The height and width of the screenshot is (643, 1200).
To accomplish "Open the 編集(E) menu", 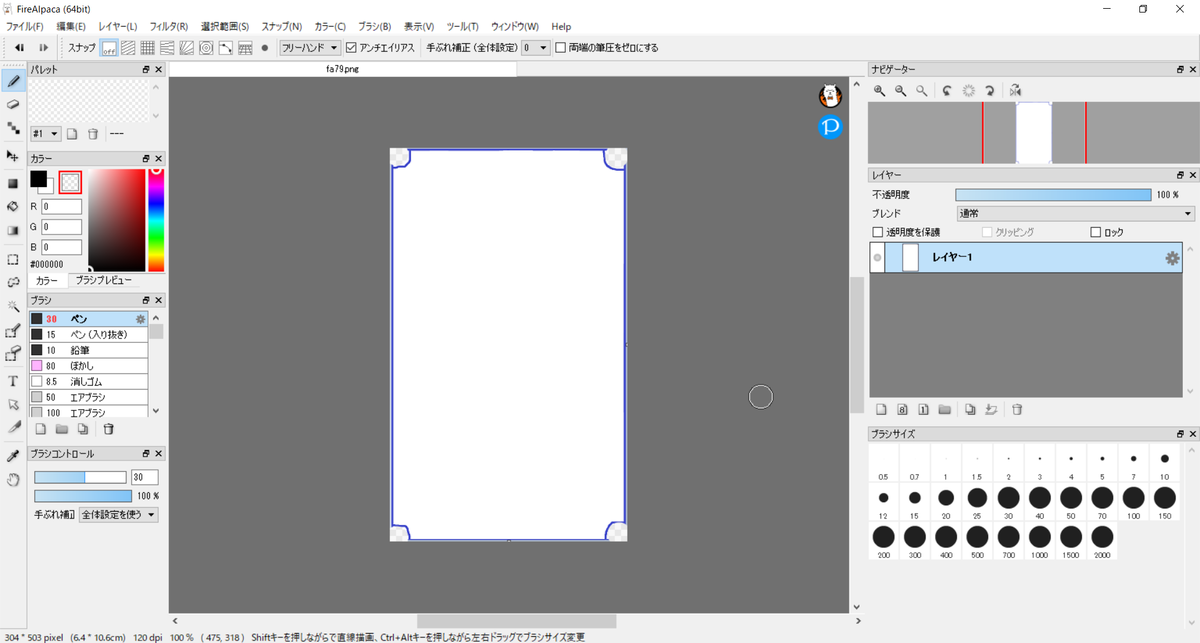I will pos(71,26).
